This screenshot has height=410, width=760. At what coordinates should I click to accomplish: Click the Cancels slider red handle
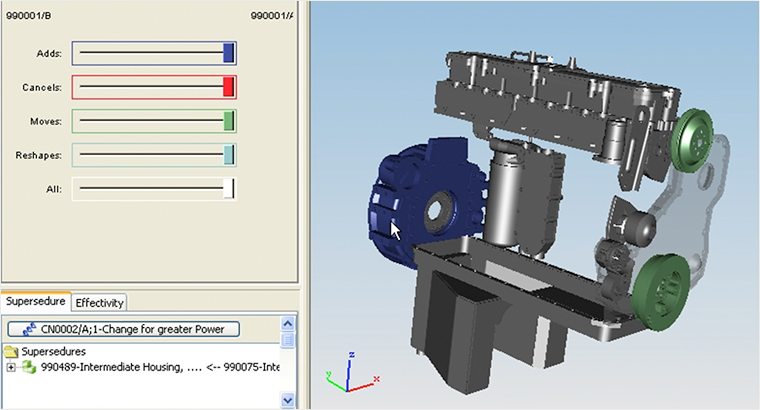click(228, 87)
